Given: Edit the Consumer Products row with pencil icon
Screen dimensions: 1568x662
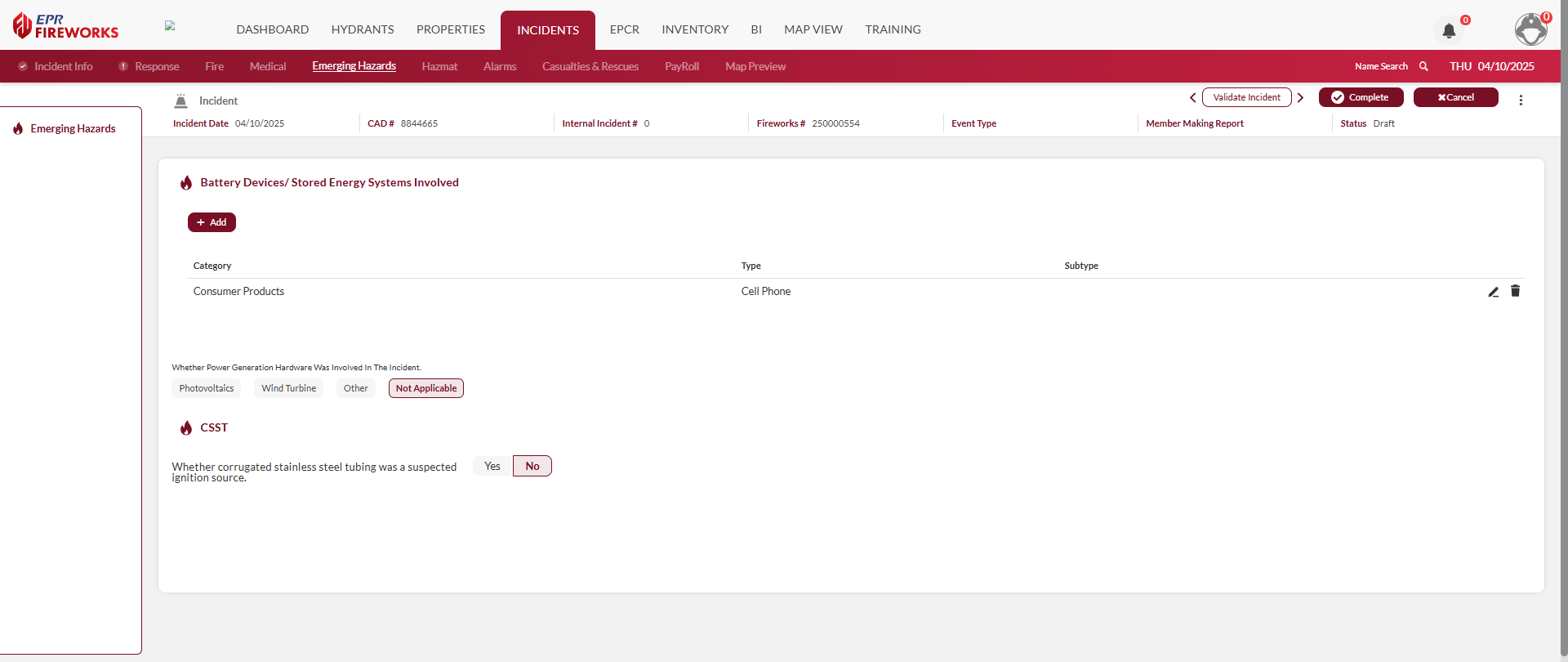Looking at the screenshot, I should 1493,292.
